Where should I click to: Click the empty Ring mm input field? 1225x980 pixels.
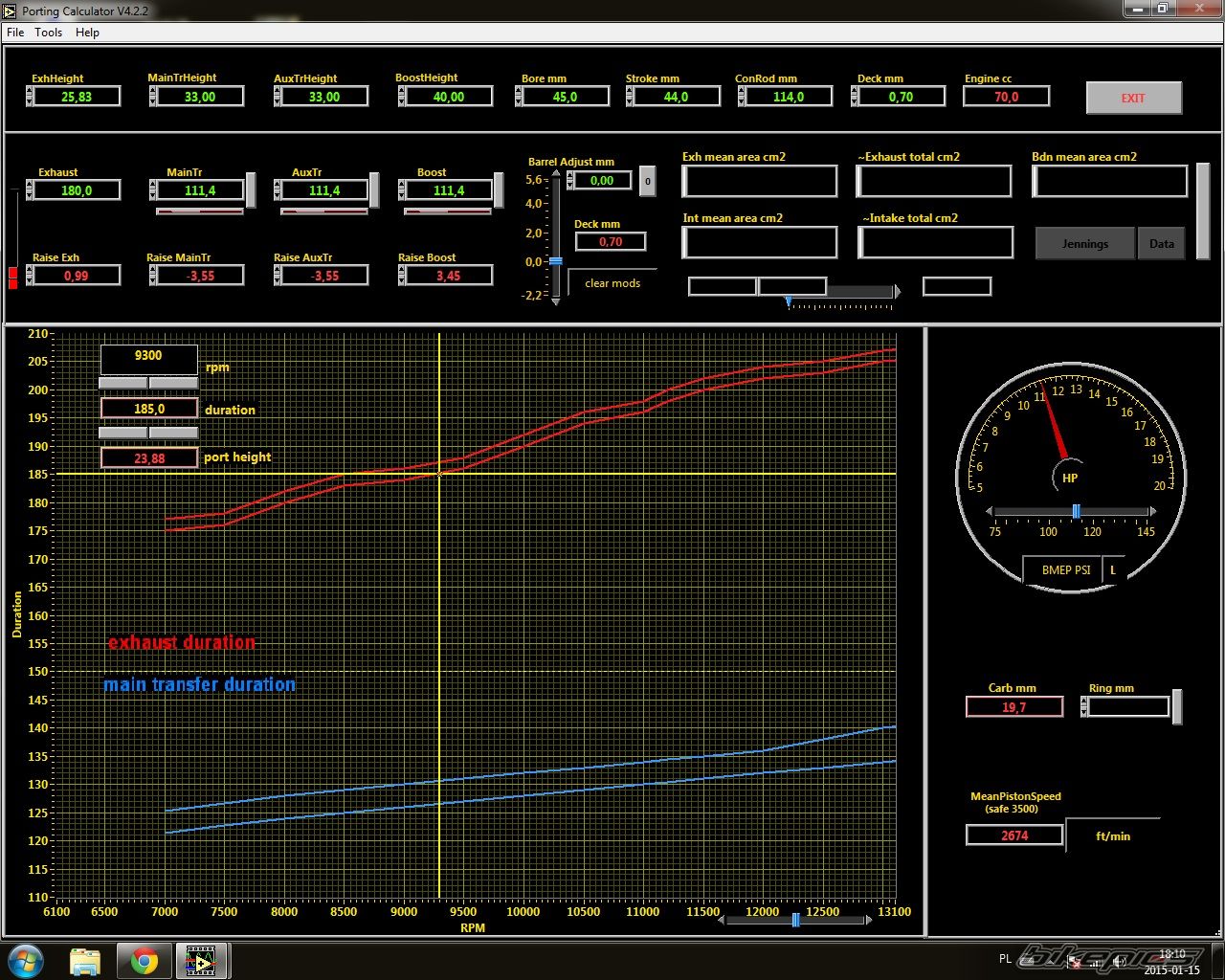point(1128,707)
